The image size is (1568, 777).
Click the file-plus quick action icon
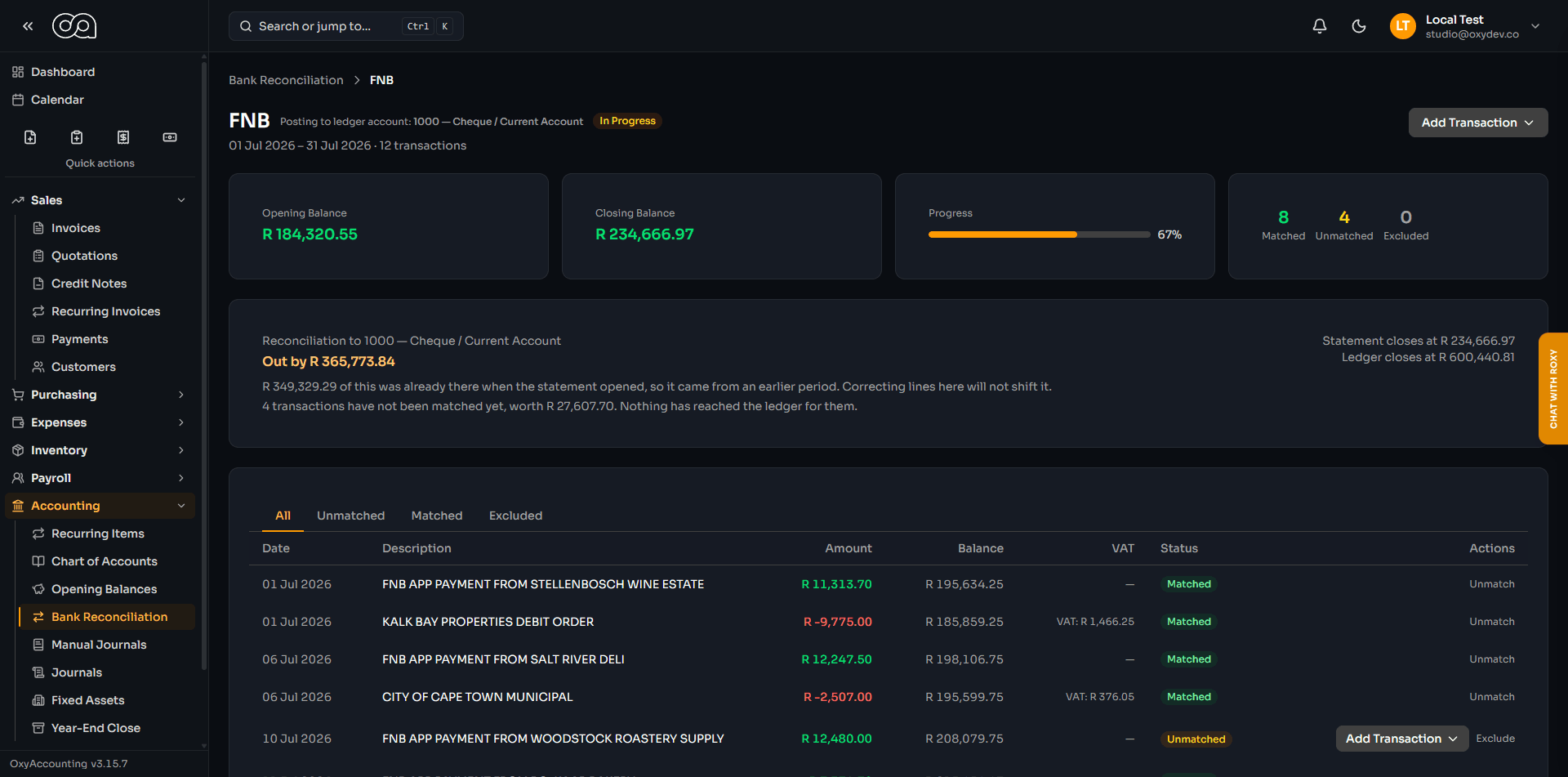point(30,137)
